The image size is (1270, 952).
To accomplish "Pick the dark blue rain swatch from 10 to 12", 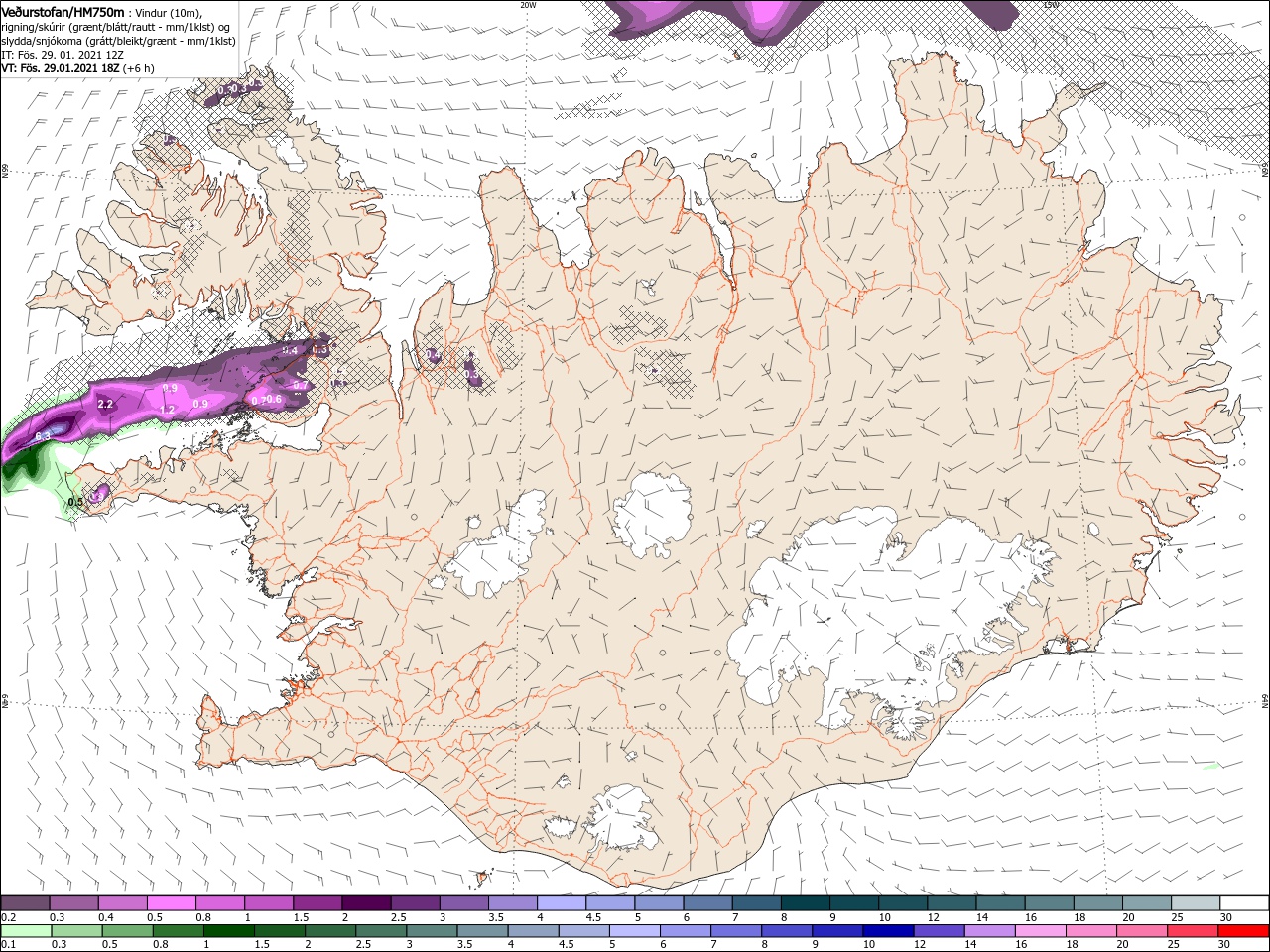I will click(x=889, y=931).
